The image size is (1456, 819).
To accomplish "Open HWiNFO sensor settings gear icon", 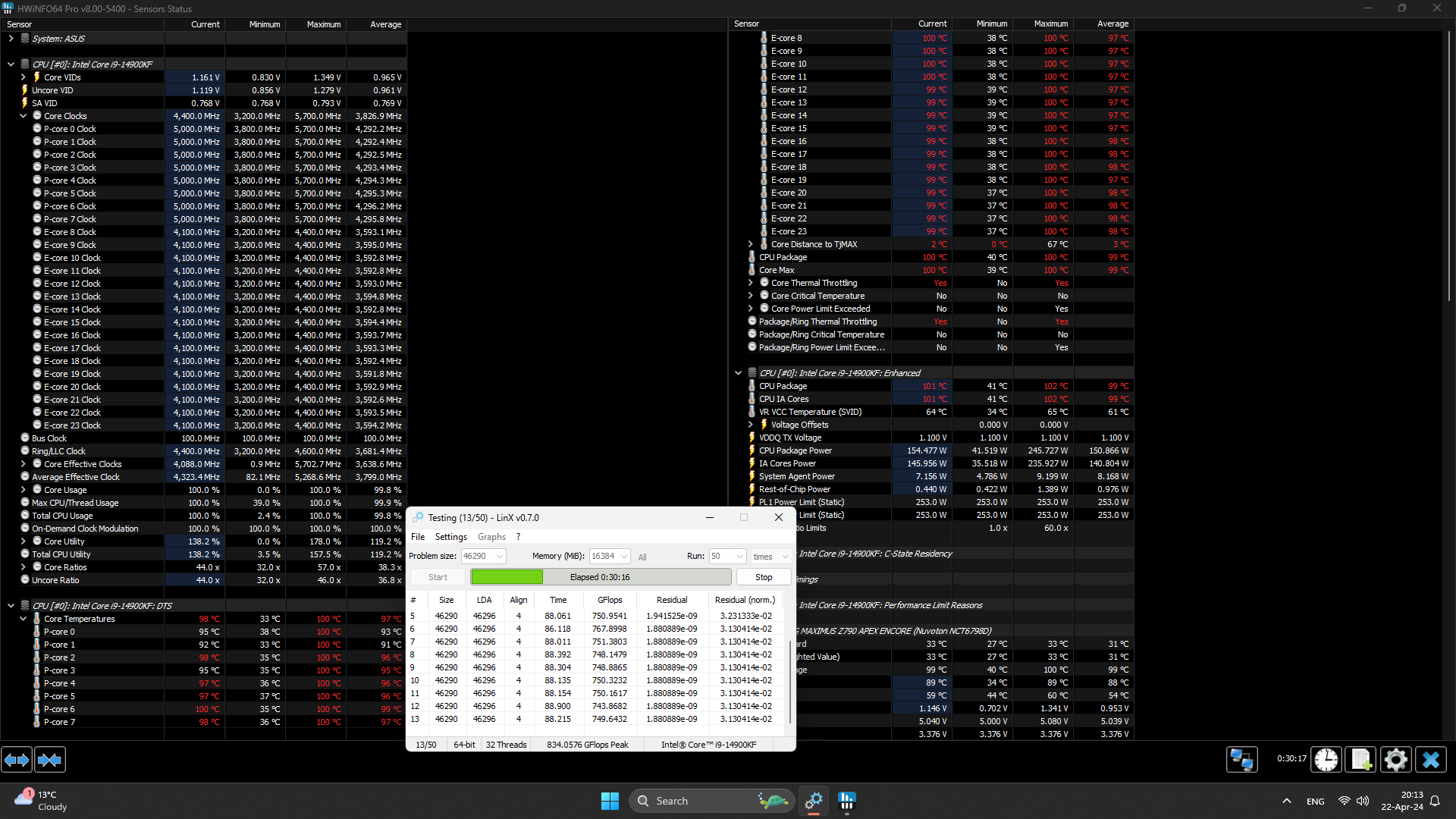I will click(1396, 759).
